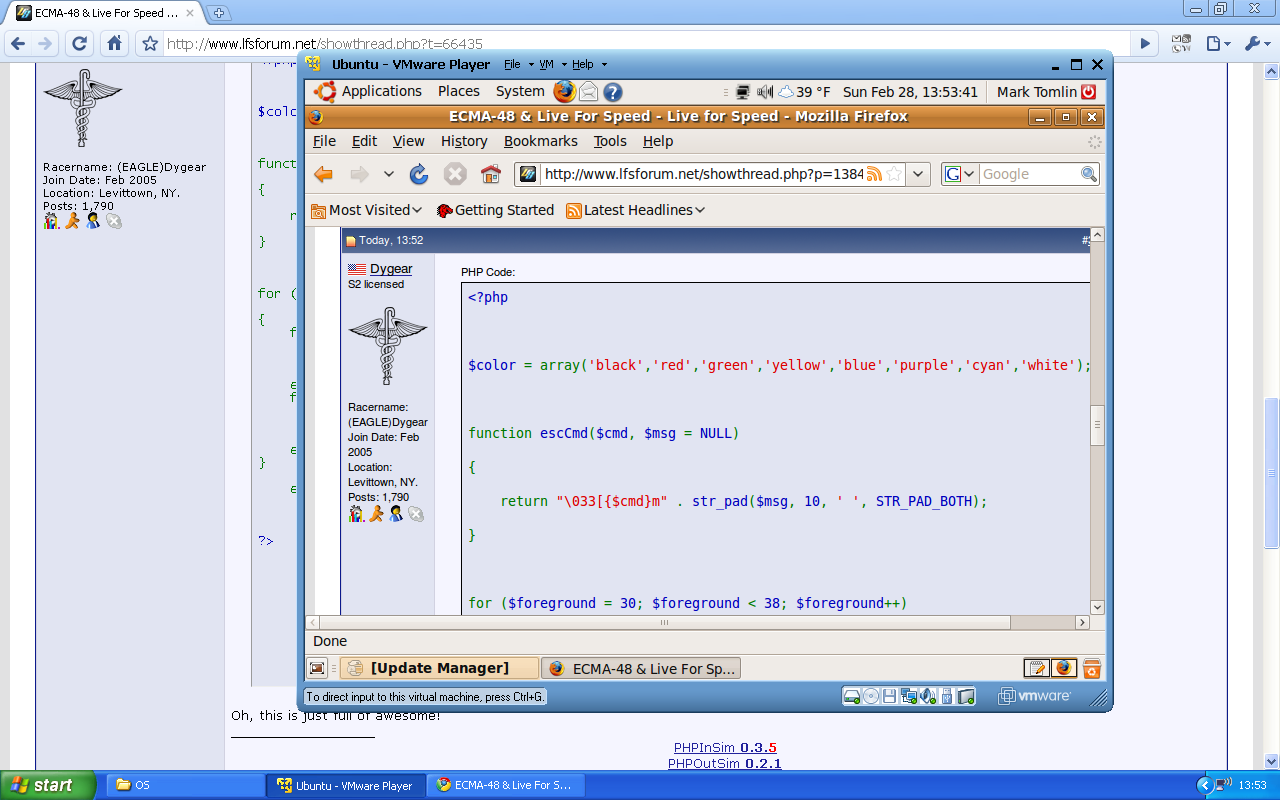The height and width of the screenshot is (800, 1280).
Task: Open the Ubuntu trash applet
Action: pos(1092,668)
